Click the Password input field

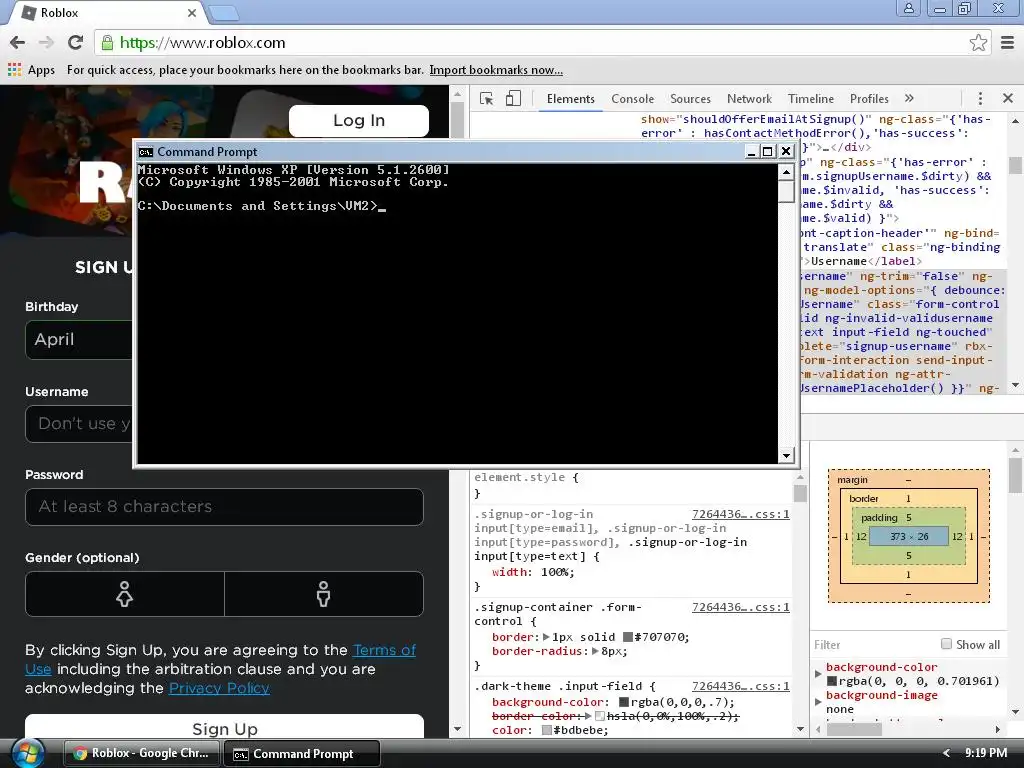pyautogui.click(x=224, y=507)
